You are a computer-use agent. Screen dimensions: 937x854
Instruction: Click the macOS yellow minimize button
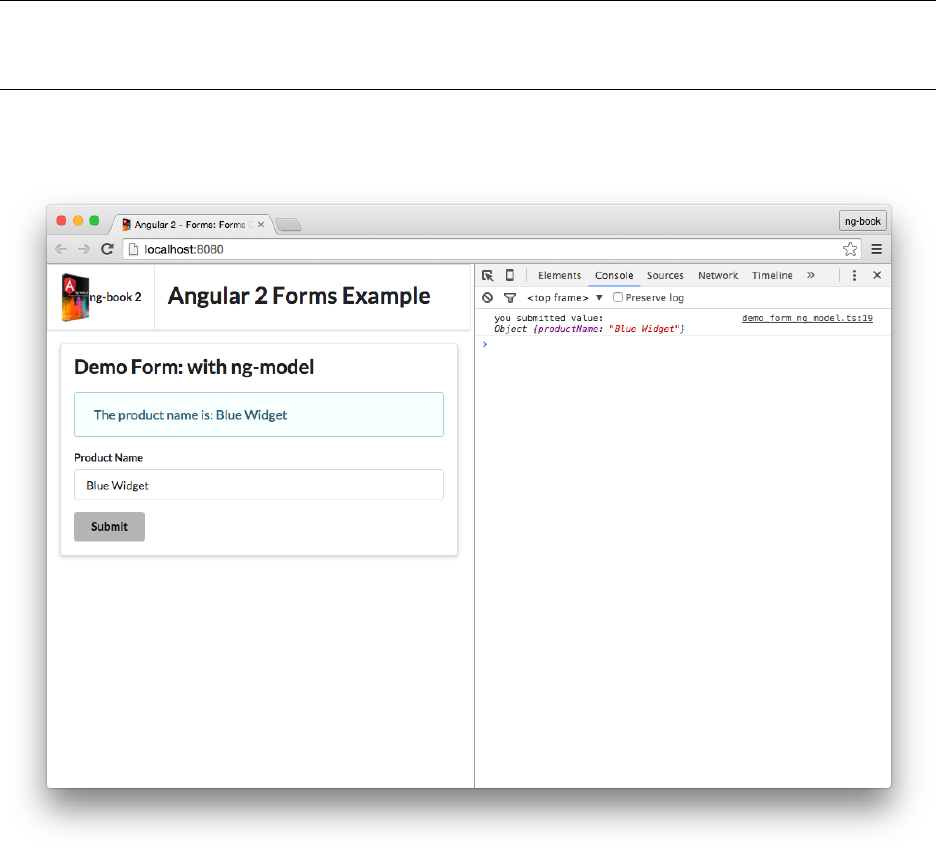(x=78, y=221)
